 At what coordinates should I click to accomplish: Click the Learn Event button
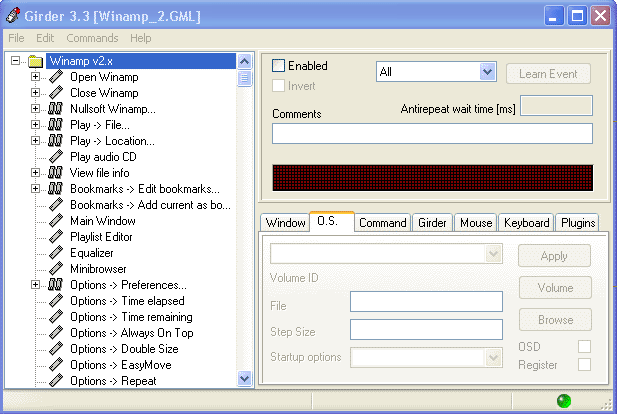[548, 74]
